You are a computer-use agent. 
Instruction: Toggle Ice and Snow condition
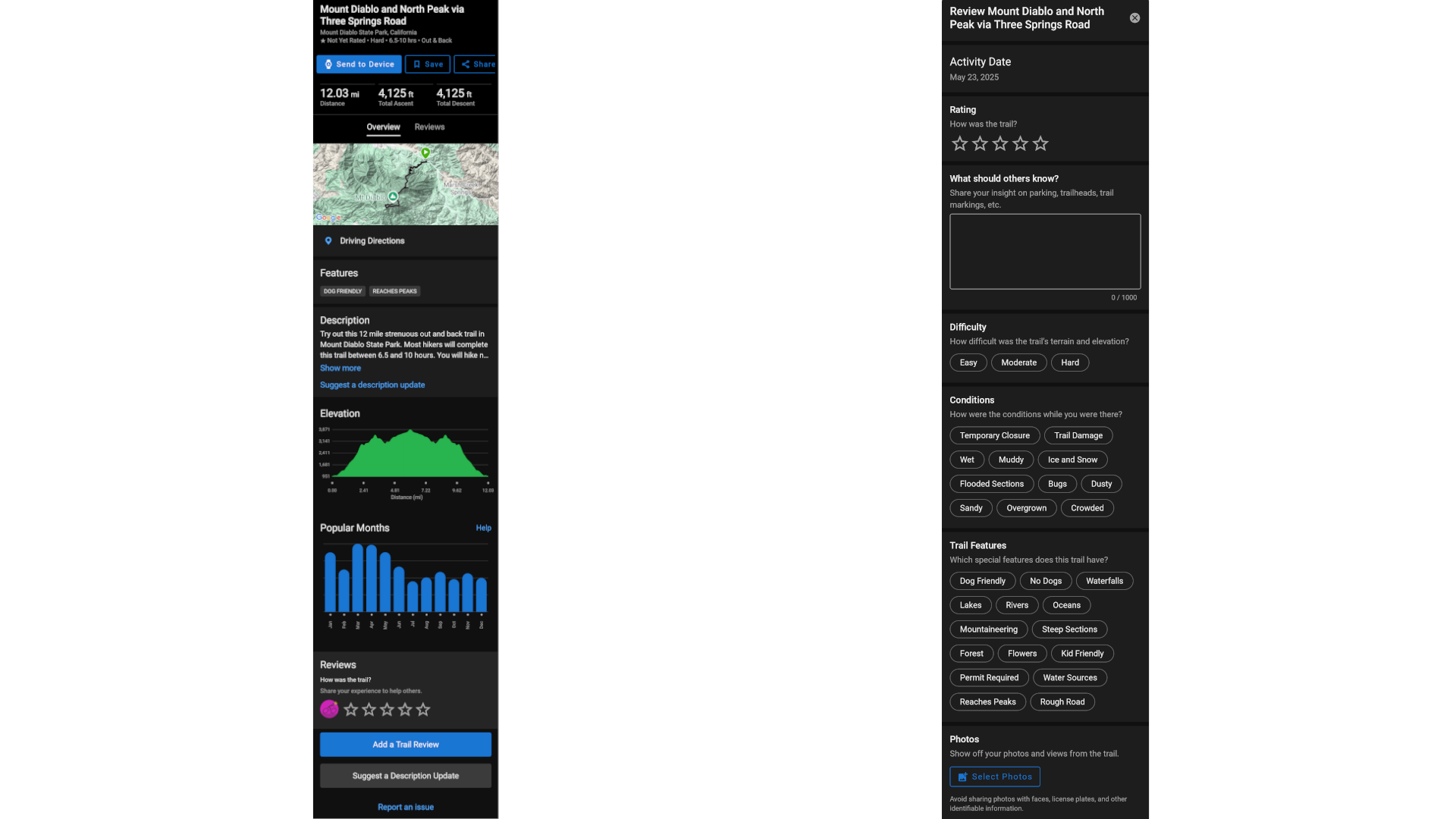coord(1072,460)
